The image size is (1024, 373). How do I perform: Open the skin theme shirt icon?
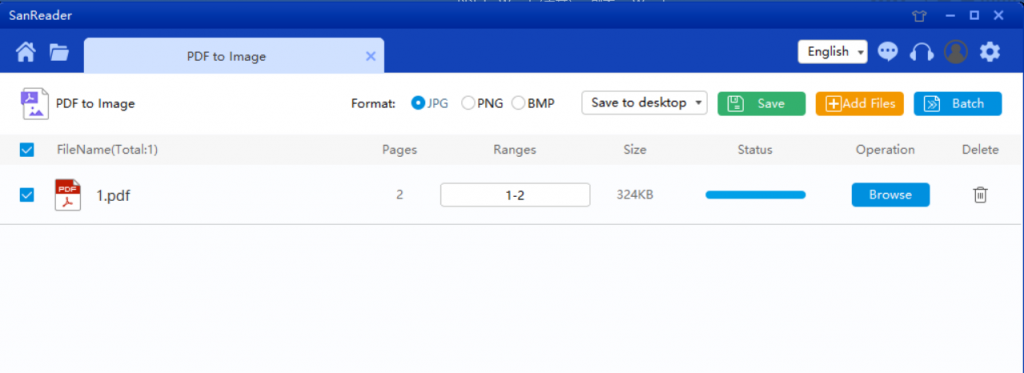click(920, 16)
